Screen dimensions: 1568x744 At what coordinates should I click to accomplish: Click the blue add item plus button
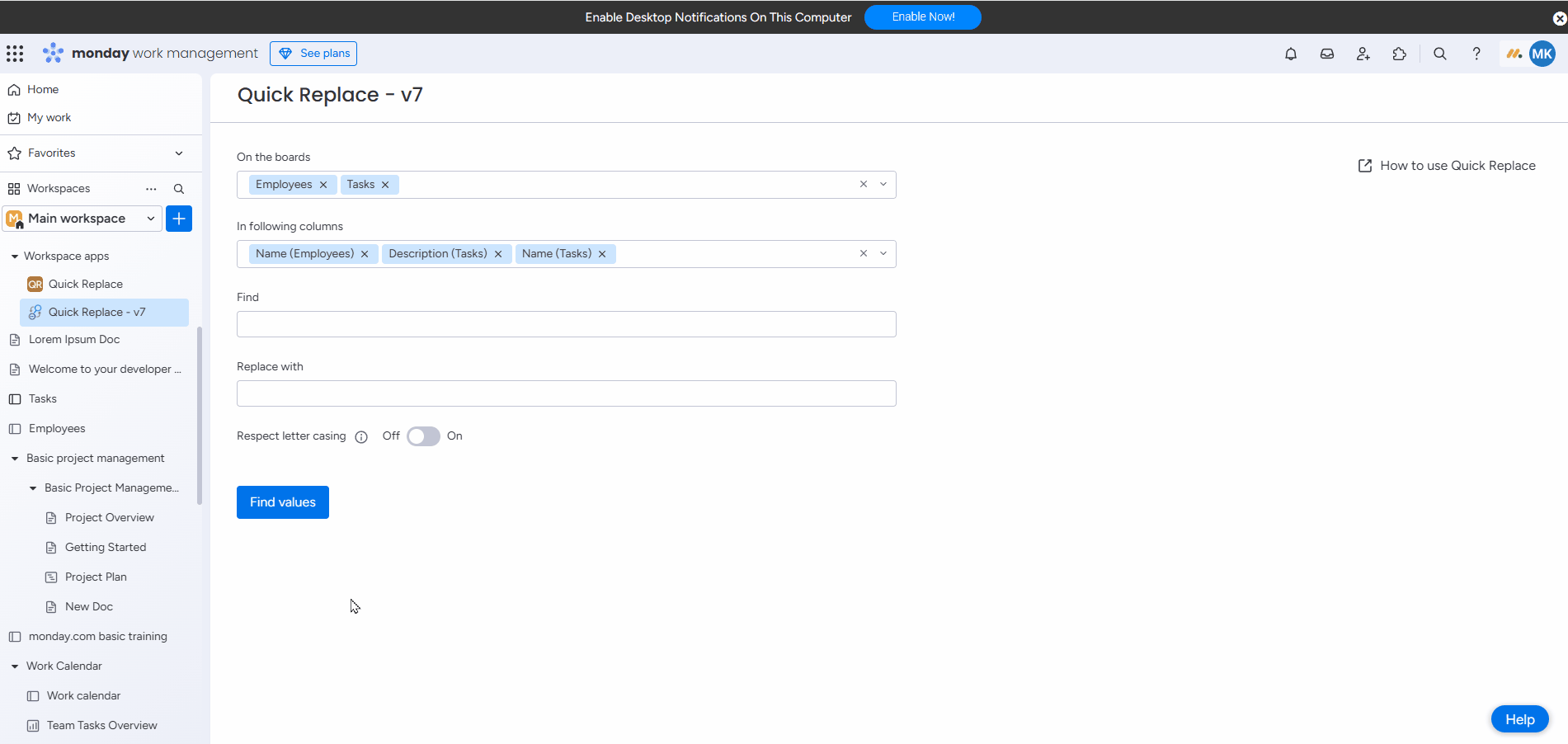pos(179,219)
